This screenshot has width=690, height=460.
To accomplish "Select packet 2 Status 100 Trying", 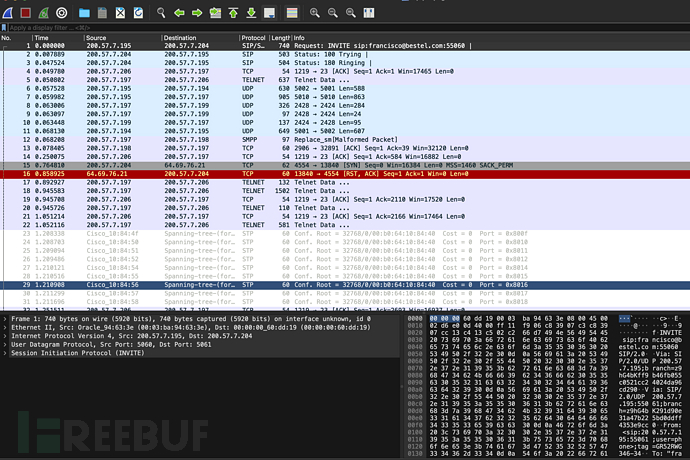I will [x=345, y=54].
